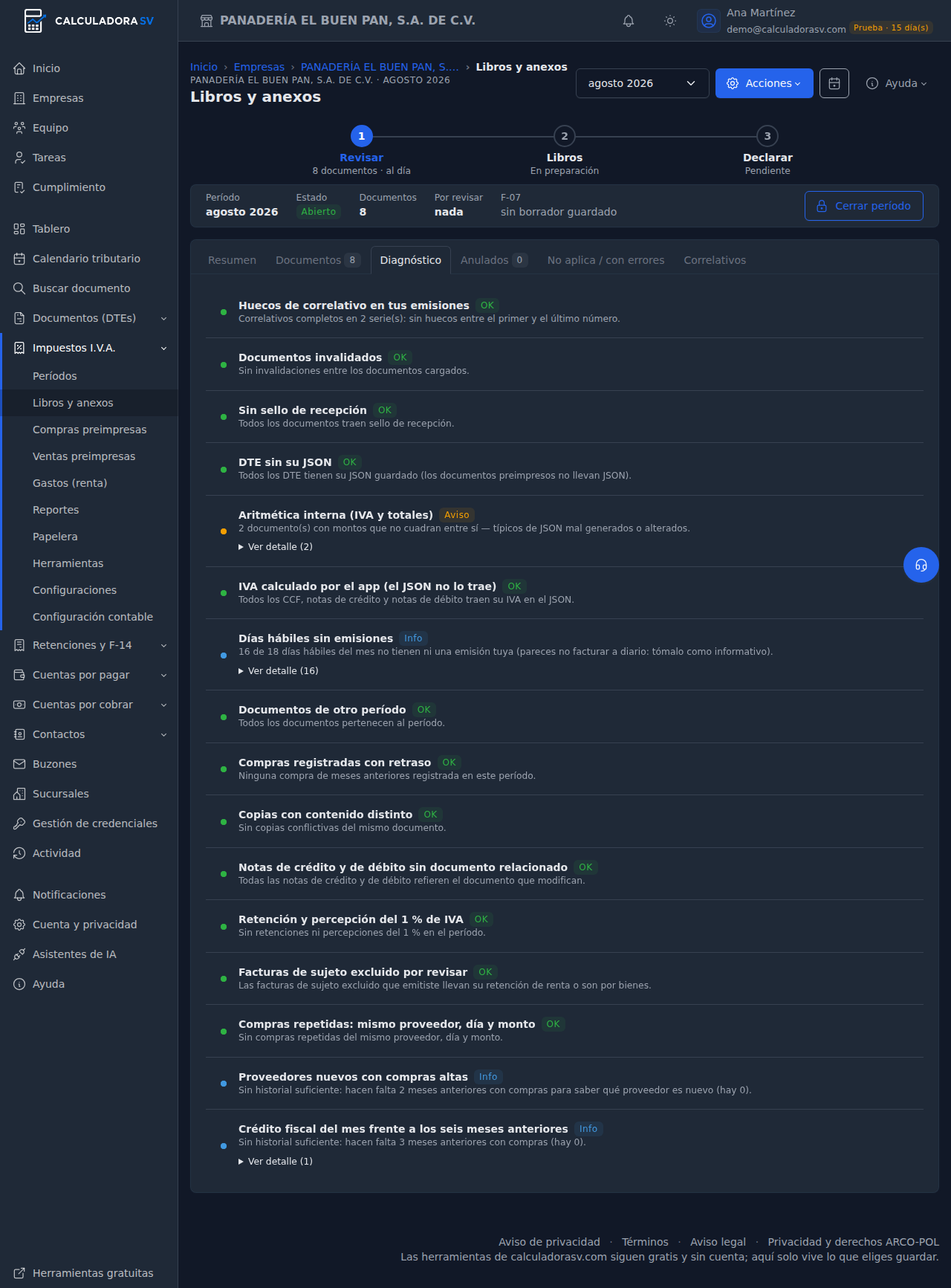
Task: Select step 2 Libros in the stepper
Action: tap(565, 149)
